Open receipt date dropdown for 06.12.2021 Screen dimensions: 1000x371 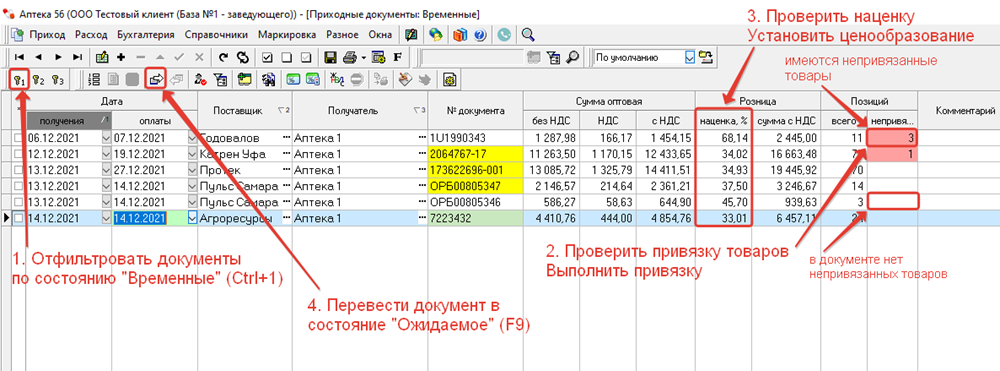click(x=106, y=137)
